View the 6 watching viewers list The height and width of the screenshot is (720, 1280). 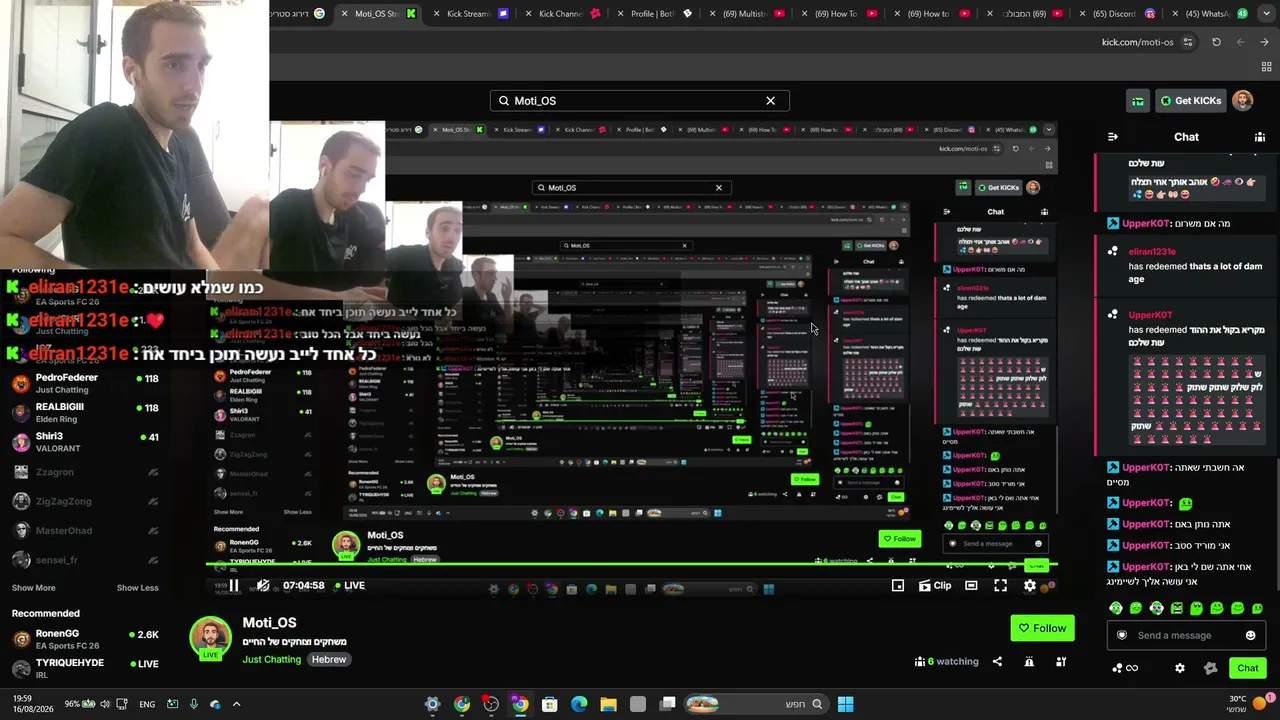tap(946, 662)
